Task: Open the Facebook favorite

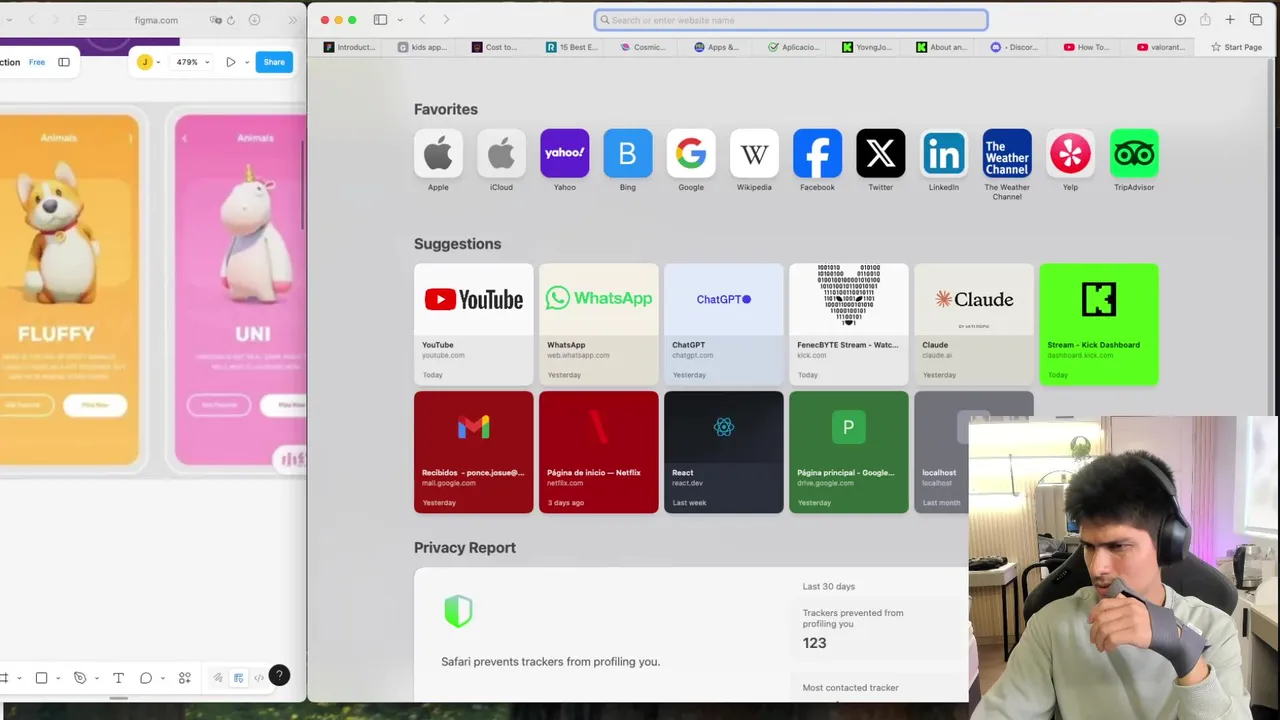Action: point(817,153)
